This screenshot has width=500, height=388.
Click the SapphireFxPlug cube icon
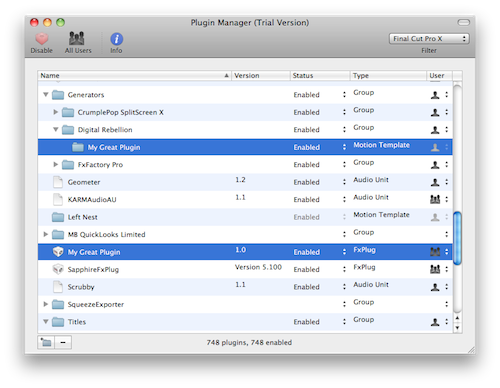pos(58,269)
